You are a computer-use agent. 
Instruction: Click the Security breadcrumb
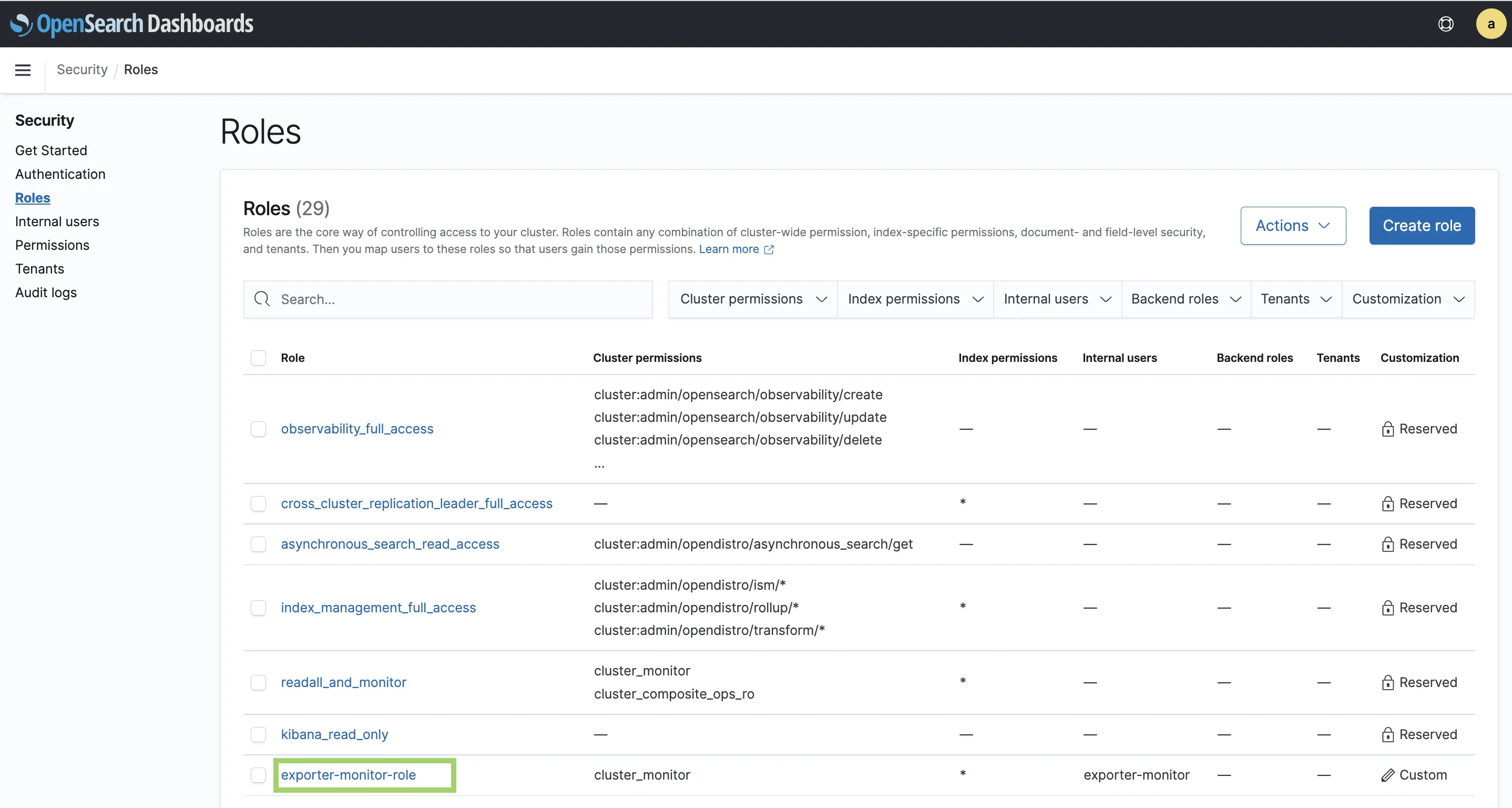tap(82, 69)
